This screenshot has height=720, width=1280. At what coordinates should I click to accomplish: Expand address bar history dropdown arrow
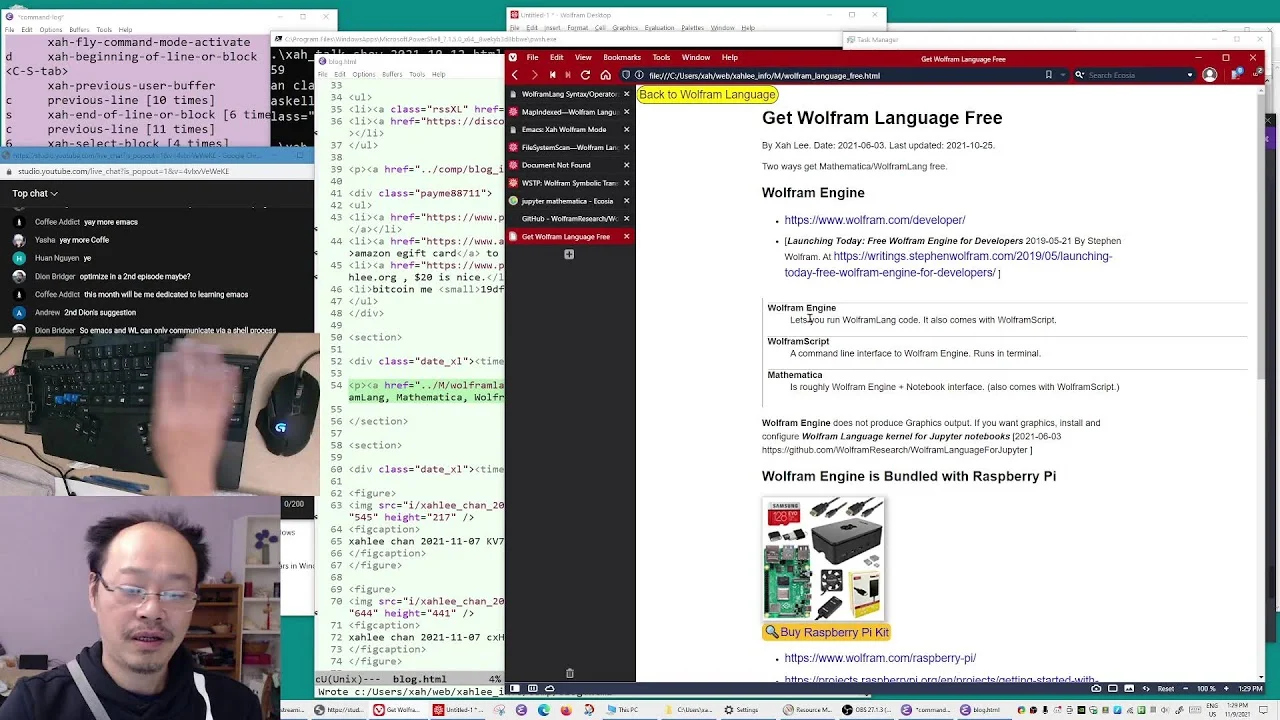coord(1061,75)
